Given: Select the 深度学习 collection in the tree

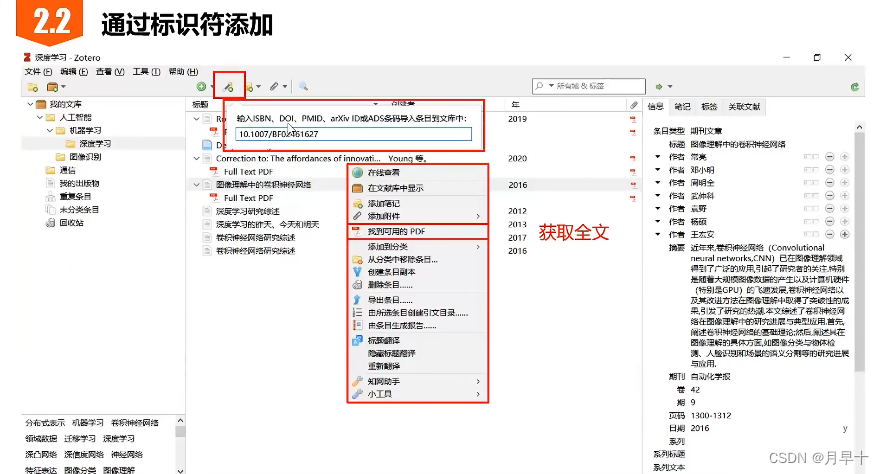Looking at the screenshot, I should pos(95,144).
